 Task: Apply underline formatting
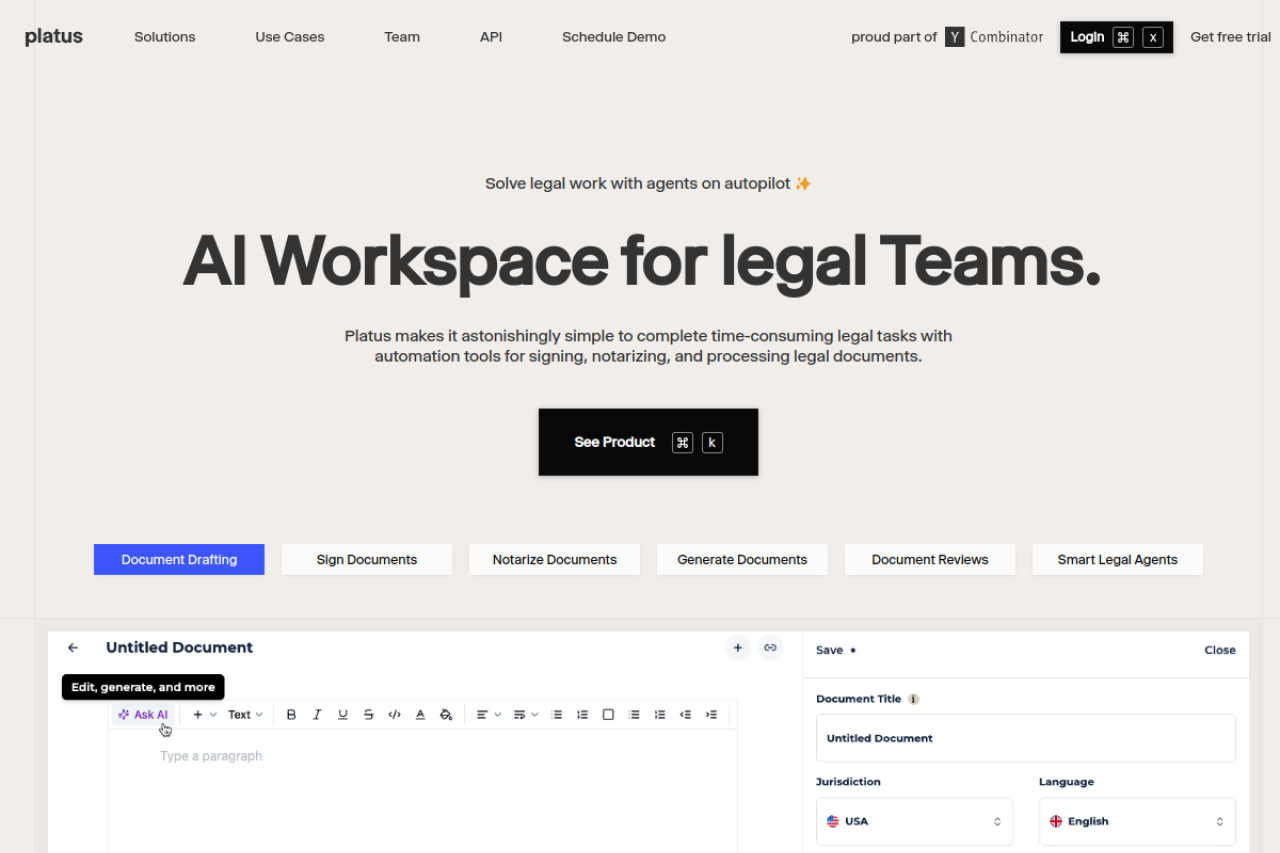click(x=343, y=715)
